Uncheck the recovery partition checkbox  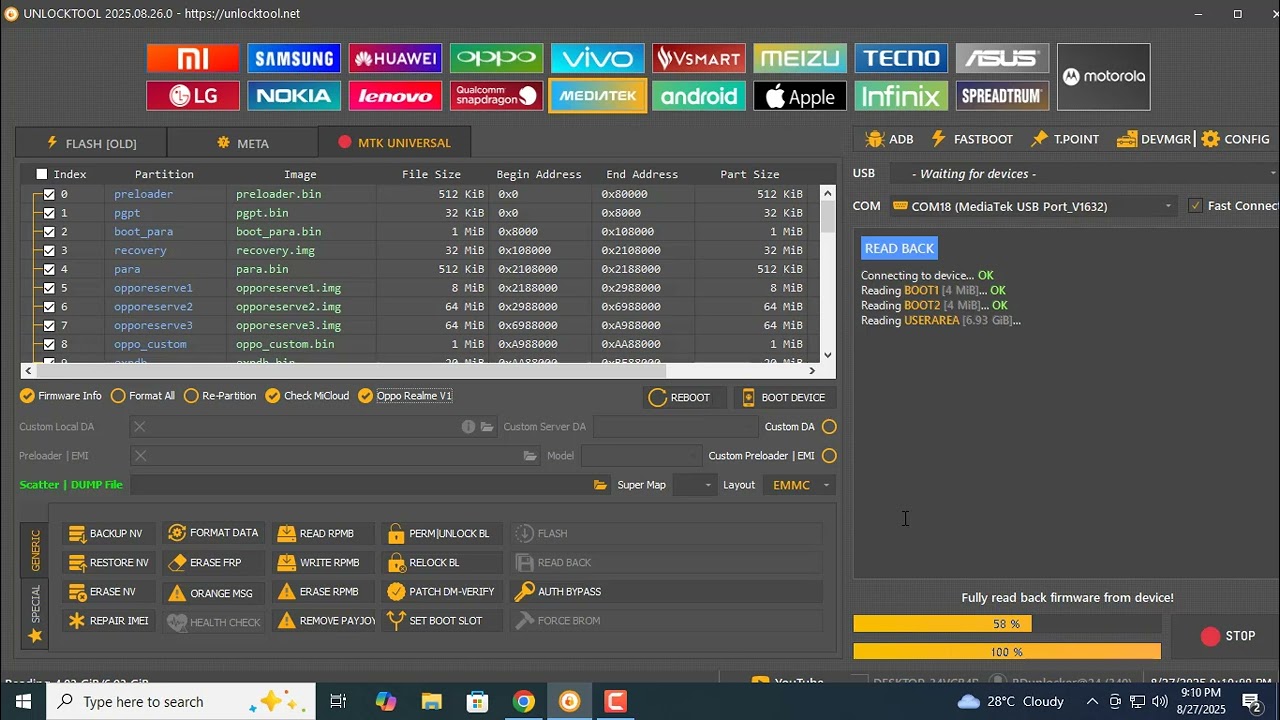click(49, 250)
